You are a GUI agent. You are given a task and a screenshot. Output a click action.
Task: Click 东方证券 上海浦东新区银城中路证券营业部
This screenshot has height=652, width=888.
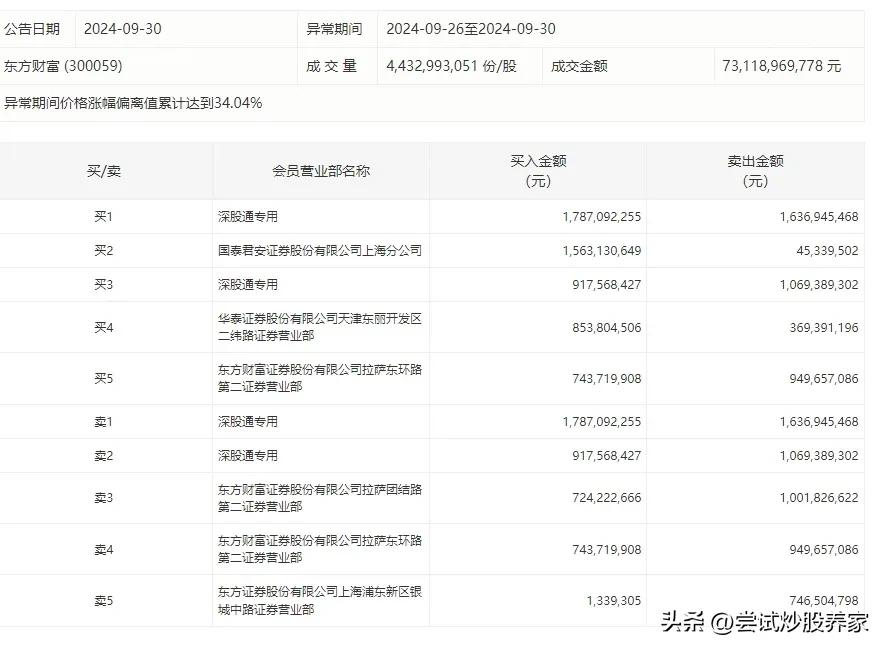pyautogui.click(x=320, y=600)
